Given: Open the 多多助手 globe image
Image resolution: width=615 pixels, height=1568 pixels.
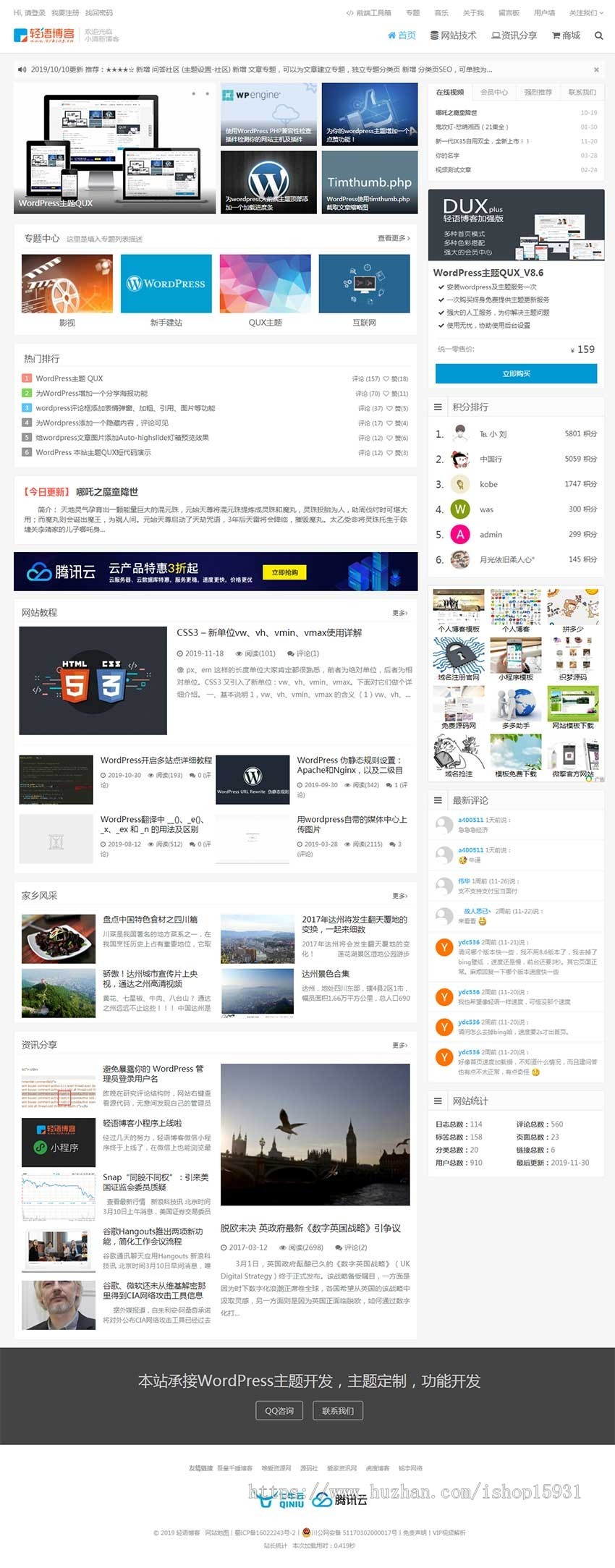Looking at the screenshot, I should point(516,704).
